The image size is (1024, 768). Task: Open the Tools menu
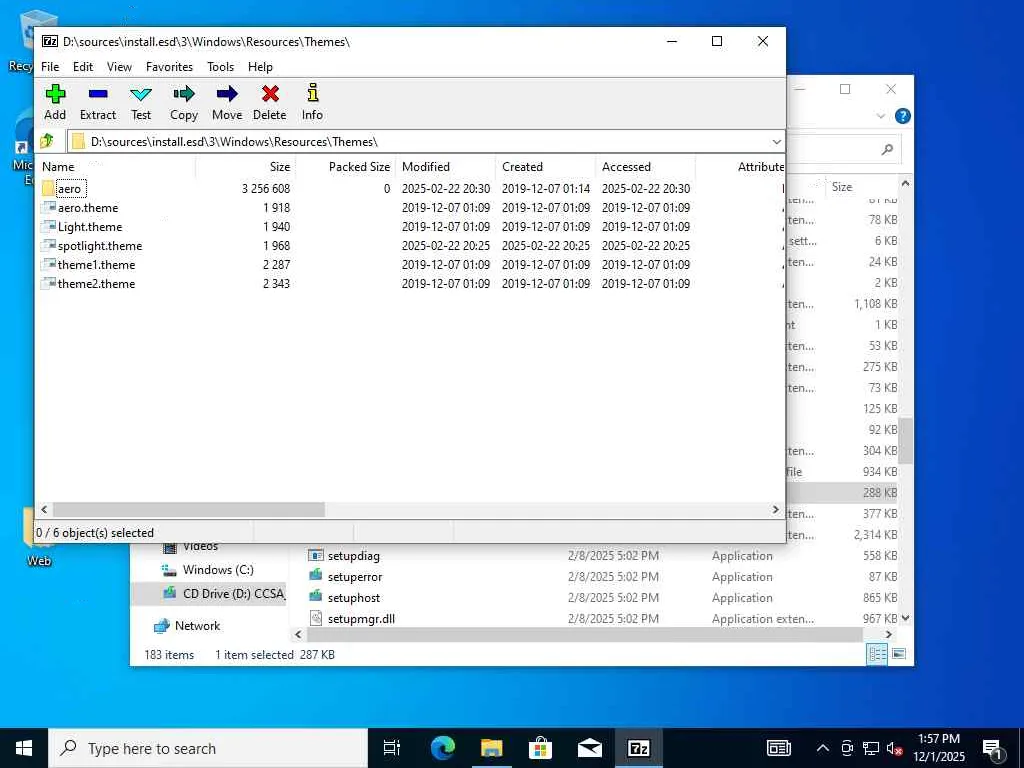tap(220, 67)
